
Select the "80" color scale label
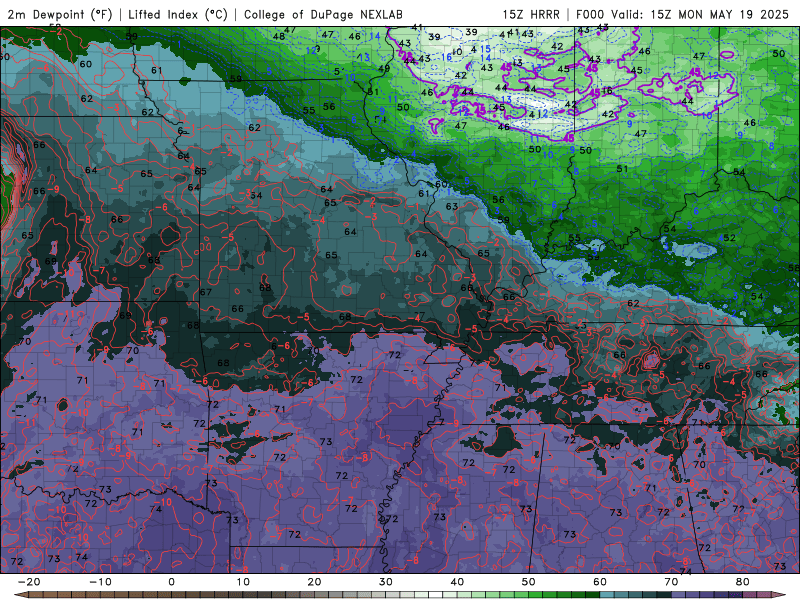(x=743, y=582)
